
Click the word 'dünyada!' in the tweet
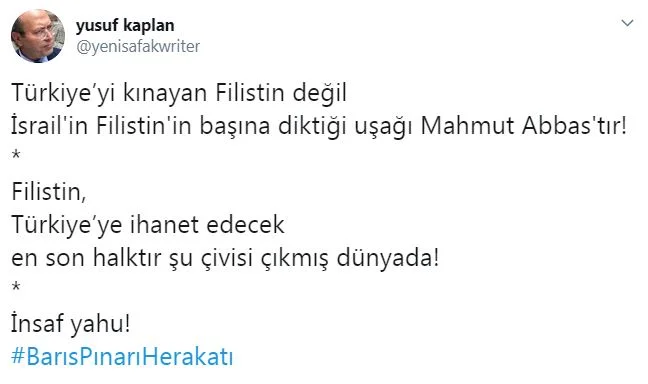point(388,258)
